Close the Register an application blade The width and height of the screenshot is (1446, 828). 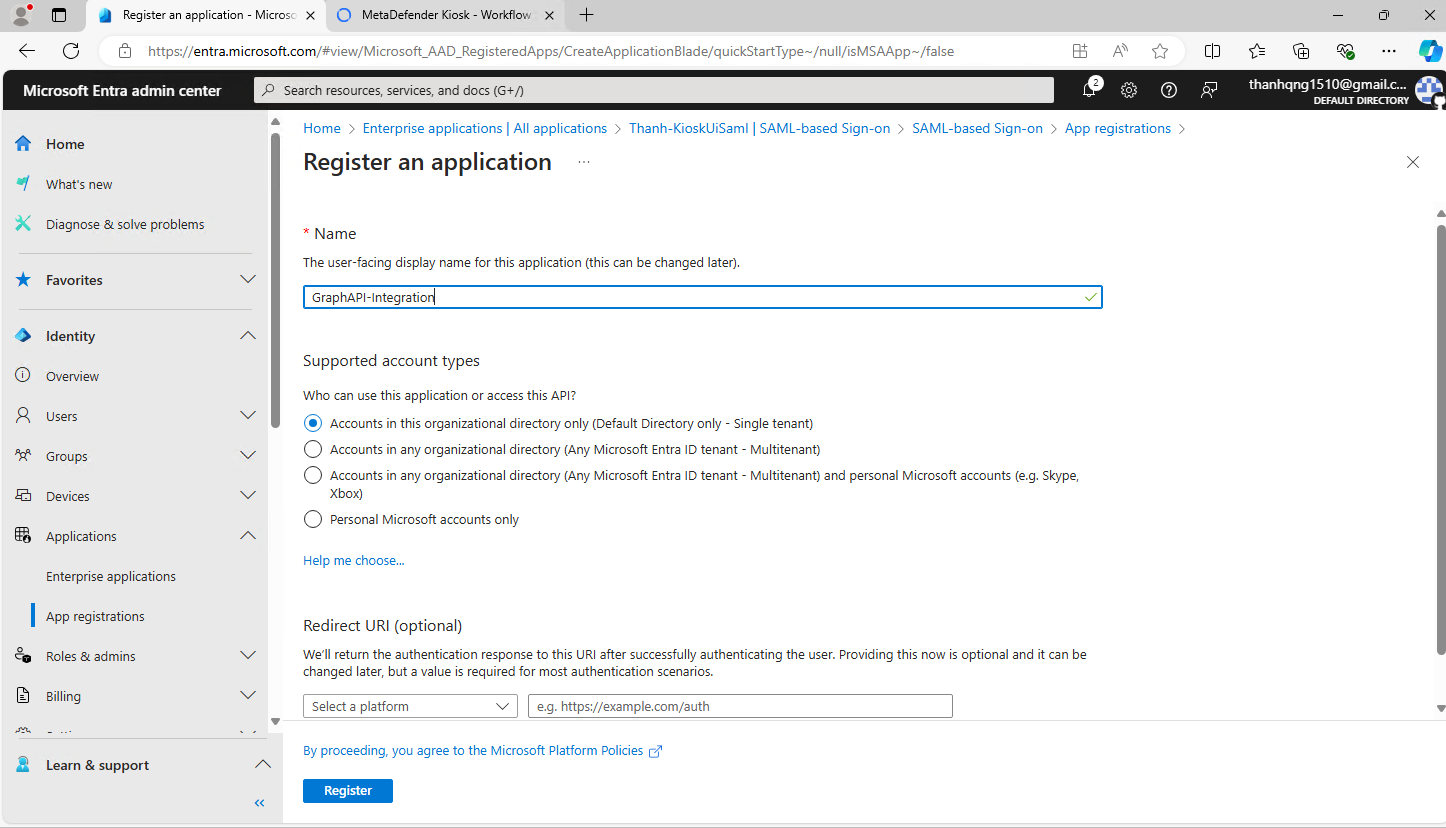tap(1413, 162)
